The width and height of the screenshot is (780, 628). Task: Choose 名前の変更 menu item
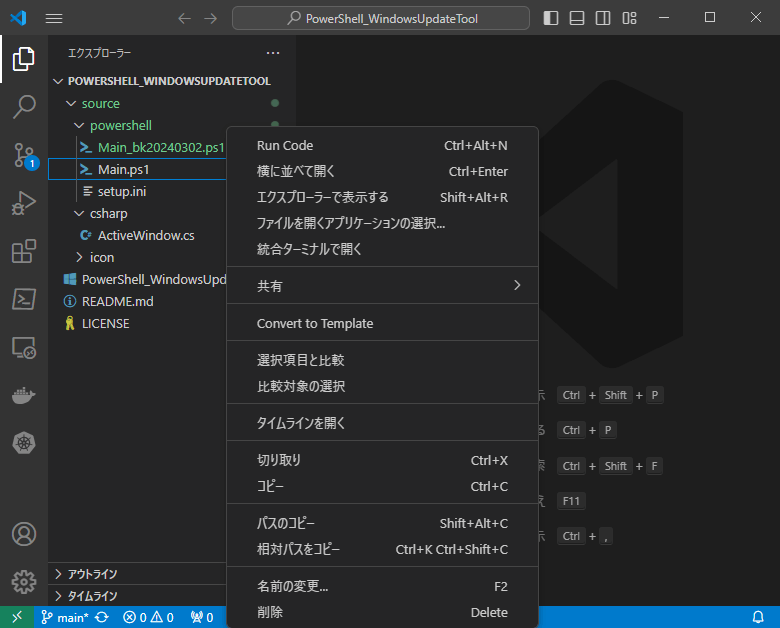(x=382, y=586)
